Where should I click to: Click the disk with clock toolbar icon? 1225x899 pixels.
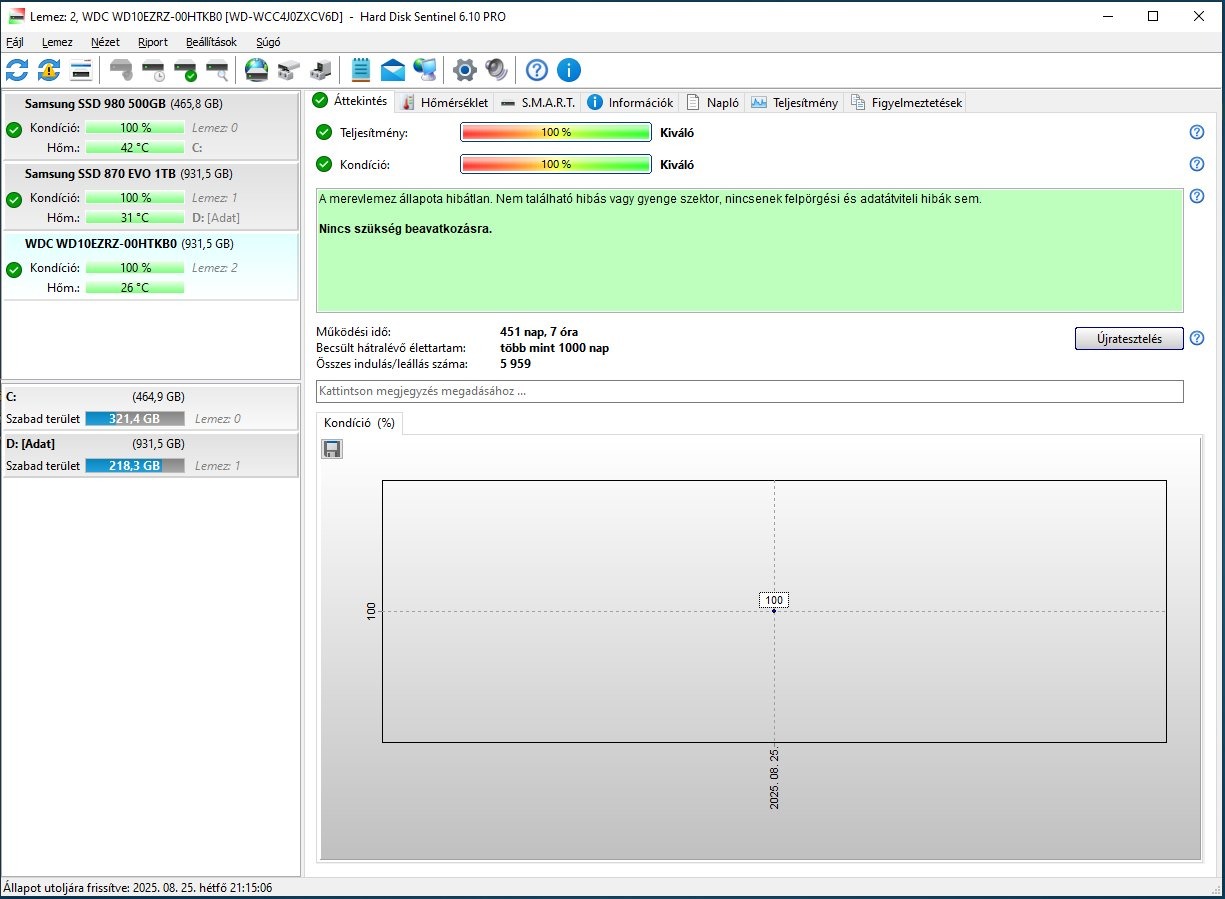pyautogui.click(x=153, y=70)
